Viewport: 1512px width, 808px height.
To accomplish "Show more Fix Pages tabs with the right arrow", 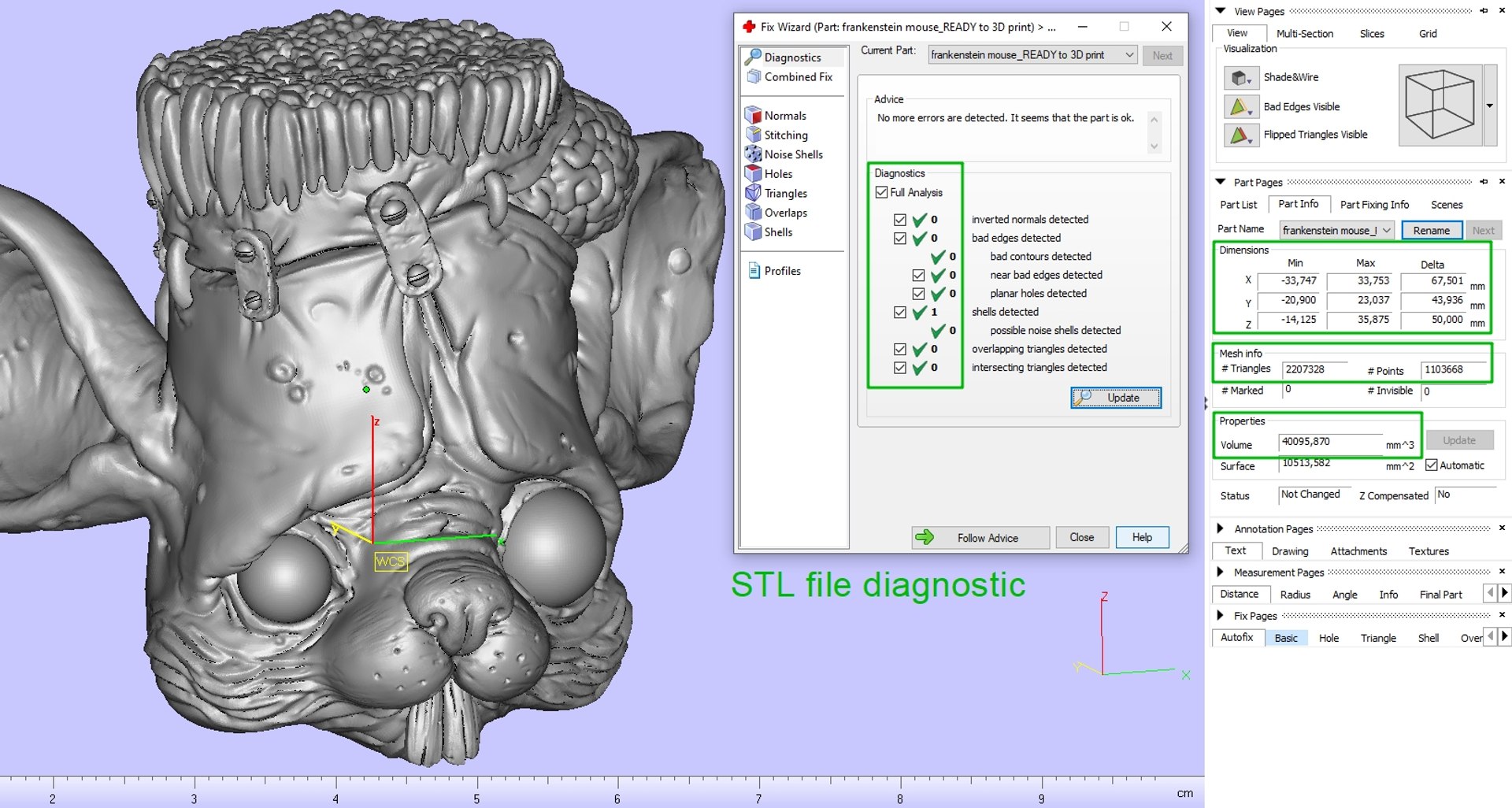I will coord(1505,636).
